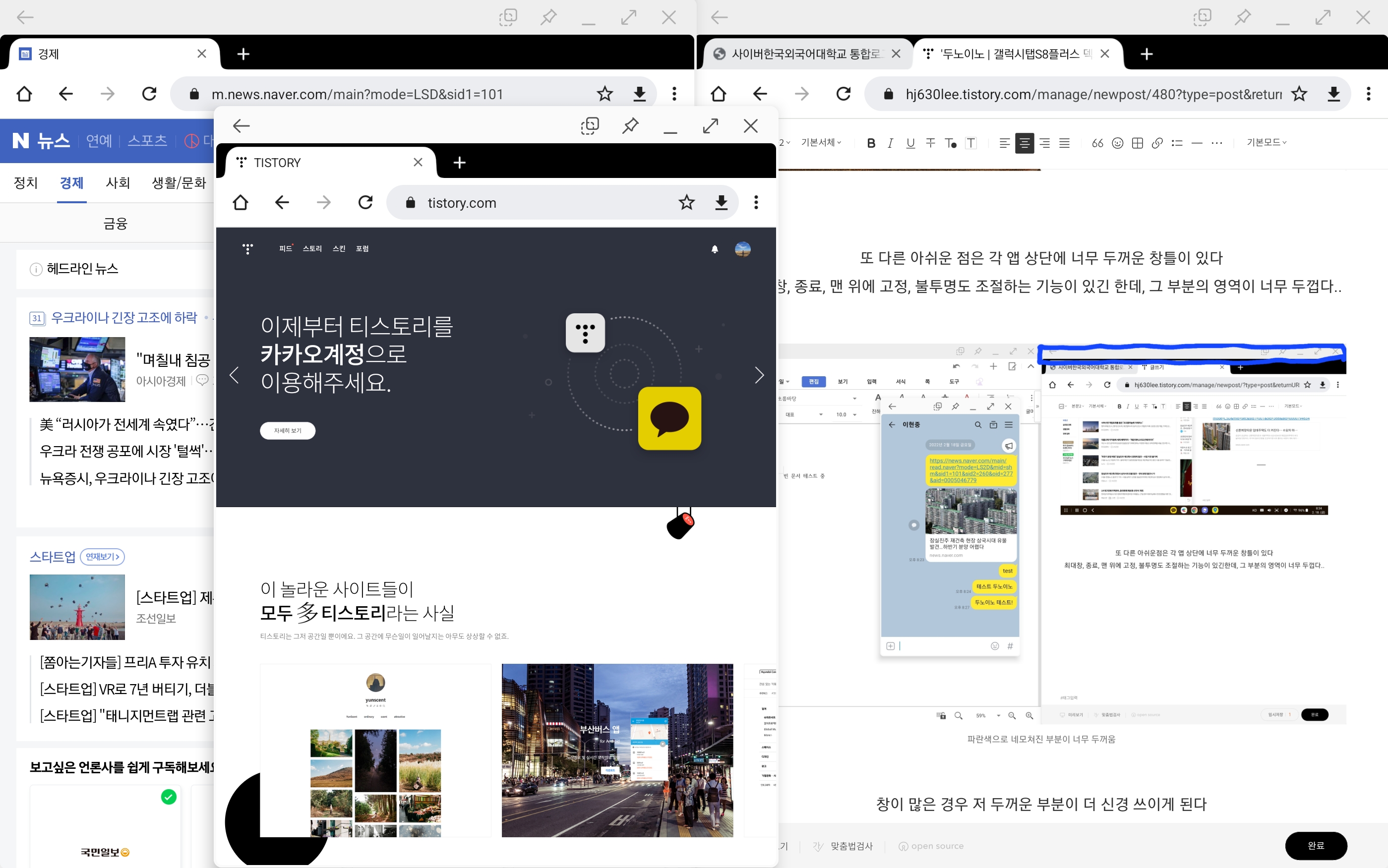This screenshot has width=1388, height=868.
Task: Click the notification bell on Tistory page
Action: tap(715, 249)
